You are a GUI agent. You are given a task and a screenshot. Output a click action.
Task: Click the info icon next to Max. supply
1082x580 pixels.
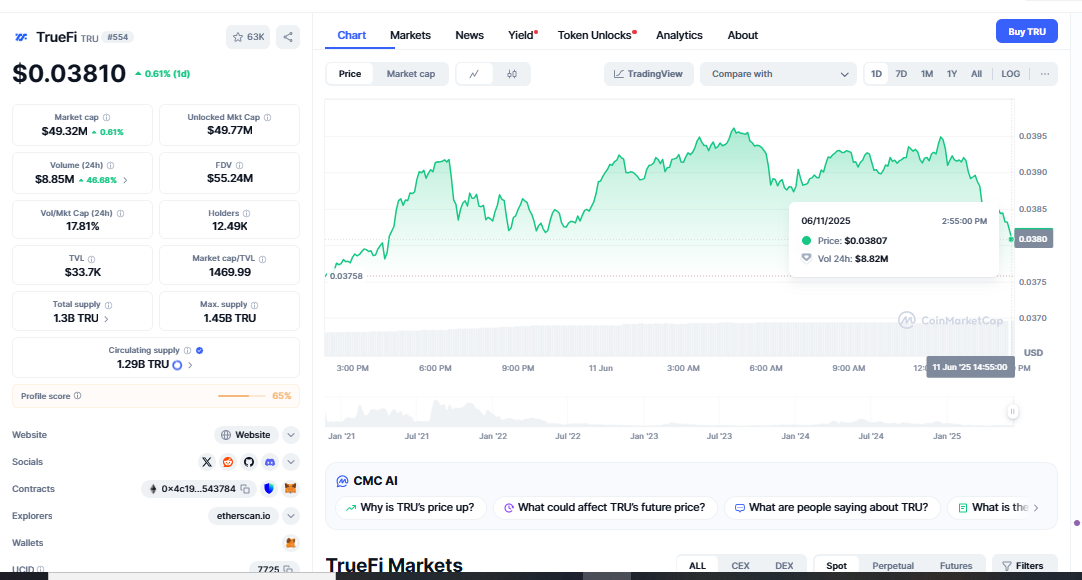pyautogui.click(x=255, y=305)
